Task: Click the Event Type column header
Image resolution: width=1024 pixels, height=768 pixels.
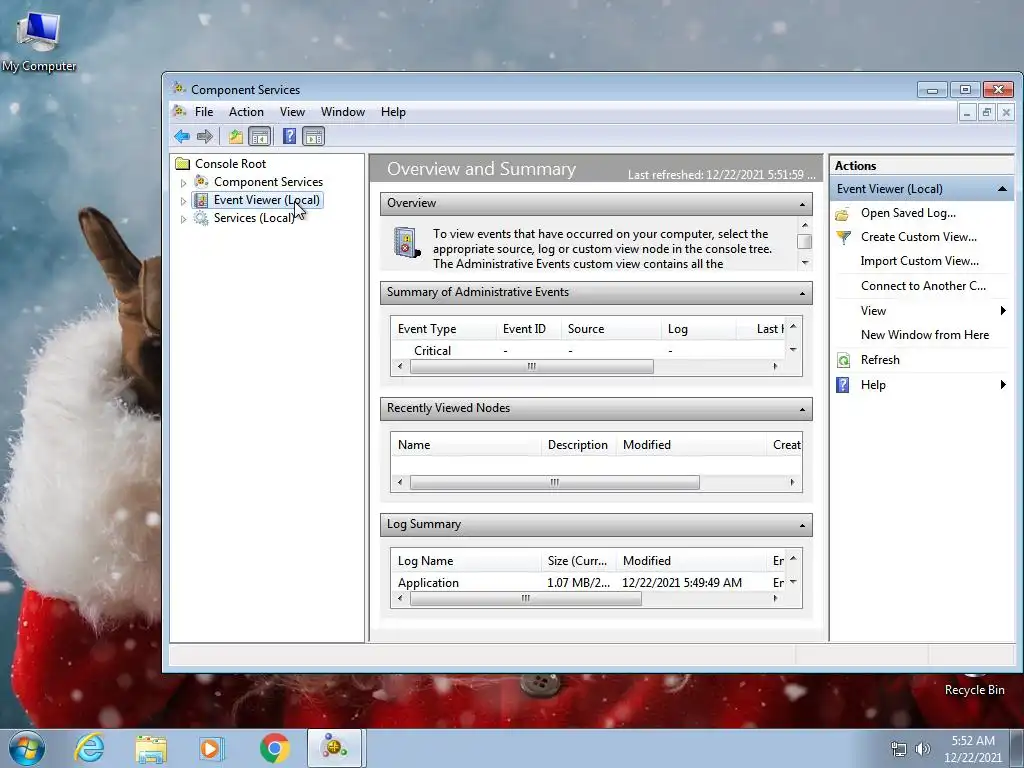Action: [x=443, y=329]
